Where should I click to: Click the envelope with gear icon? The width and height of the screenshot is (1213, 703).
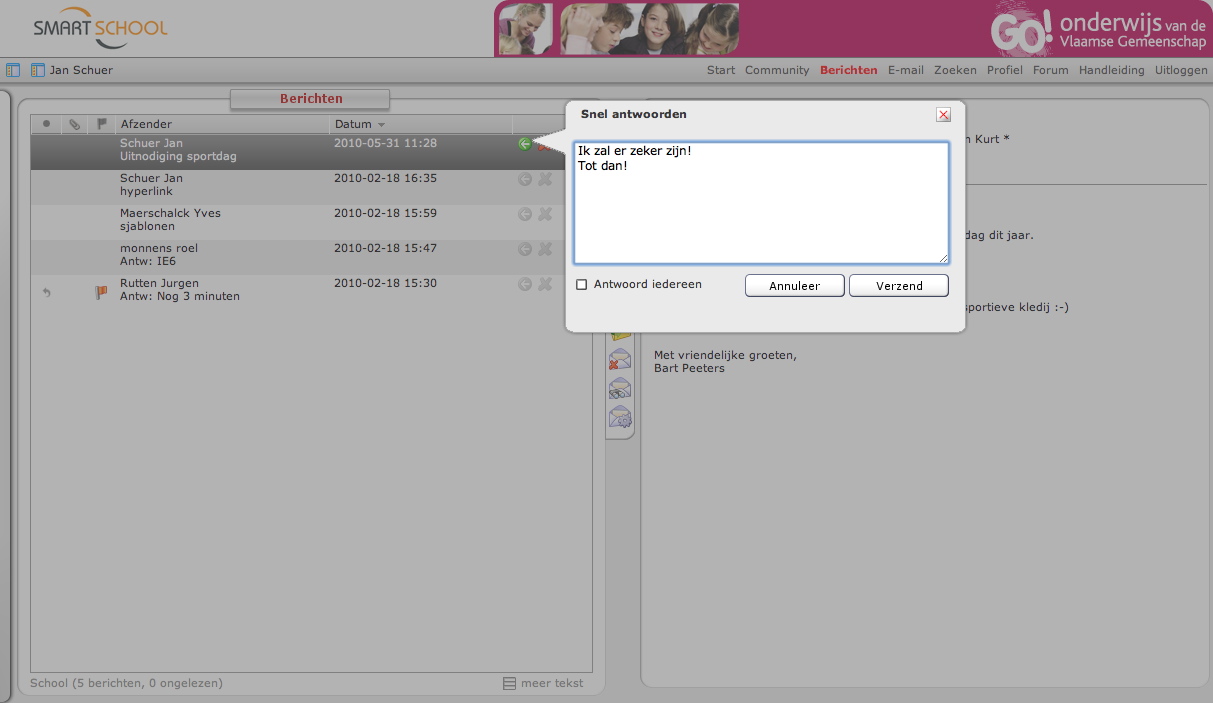[620, 417]
